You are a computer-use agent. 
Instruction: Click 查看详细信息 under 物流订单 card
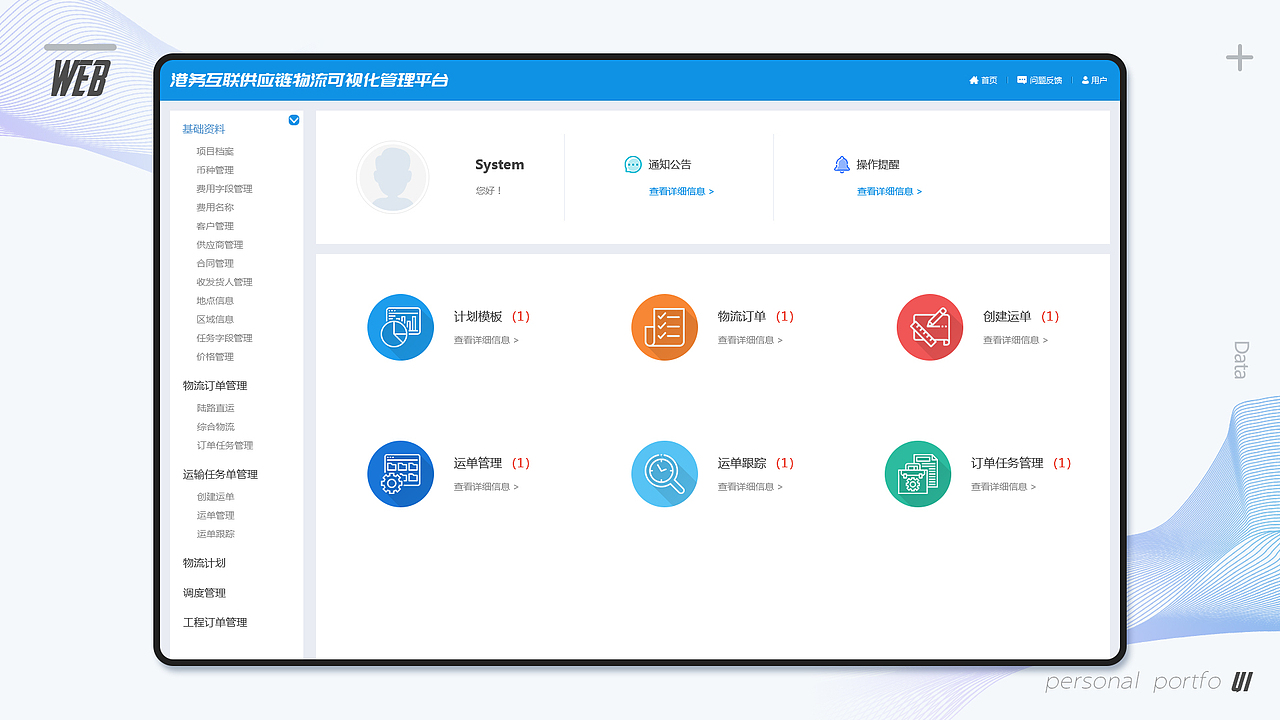click(750, 340)
